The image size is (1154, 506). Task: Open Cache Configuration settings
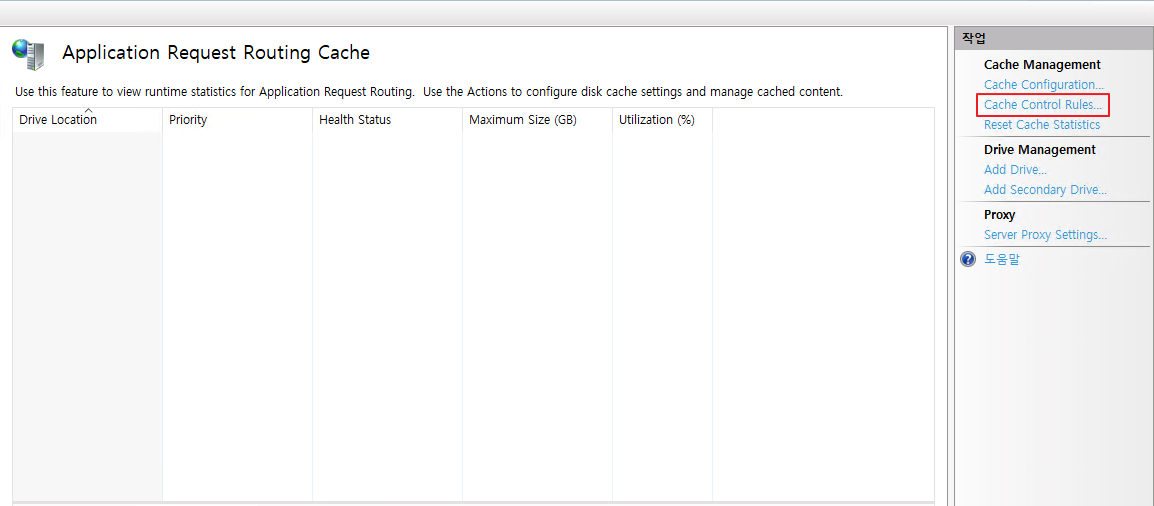[x=1044, y=85]
